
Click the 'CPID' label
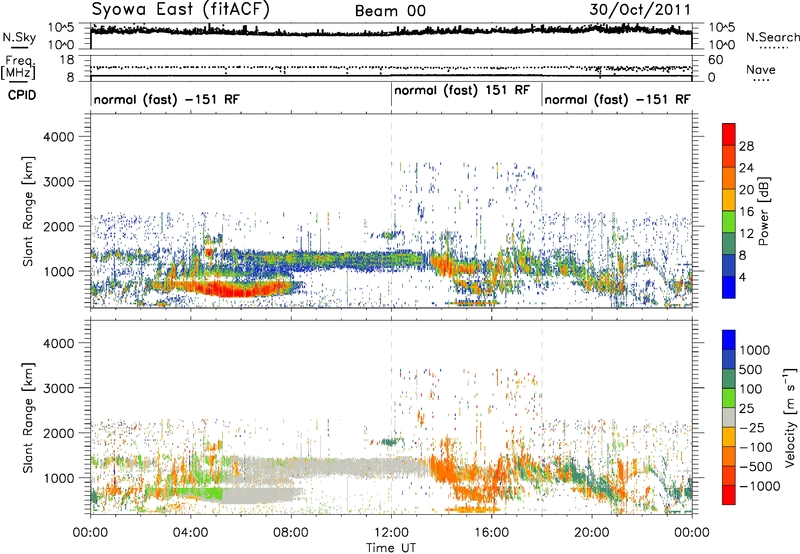coord(22,95)
